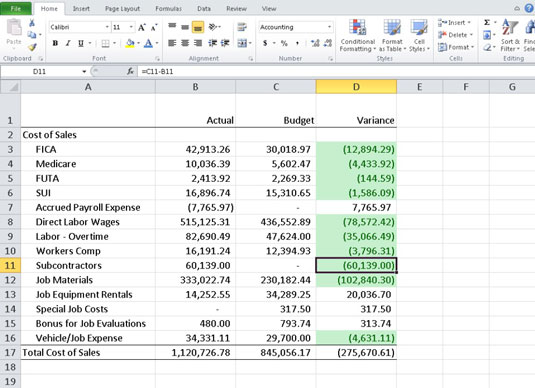Switch to the View tab
The image size is (535, 388).
(x=269, y=9)
